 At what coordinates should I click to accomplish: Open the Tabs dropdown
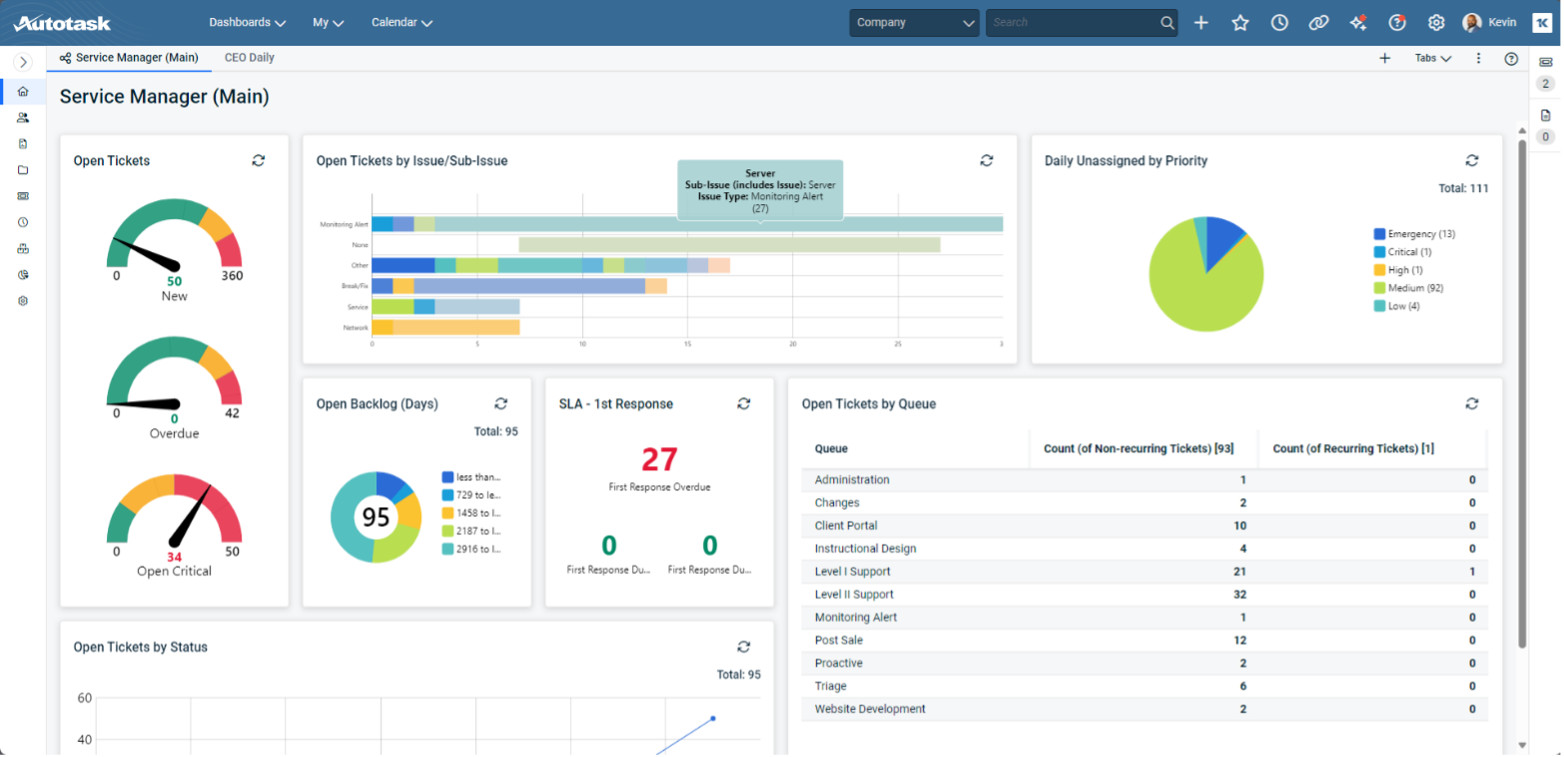[1433, 58]
